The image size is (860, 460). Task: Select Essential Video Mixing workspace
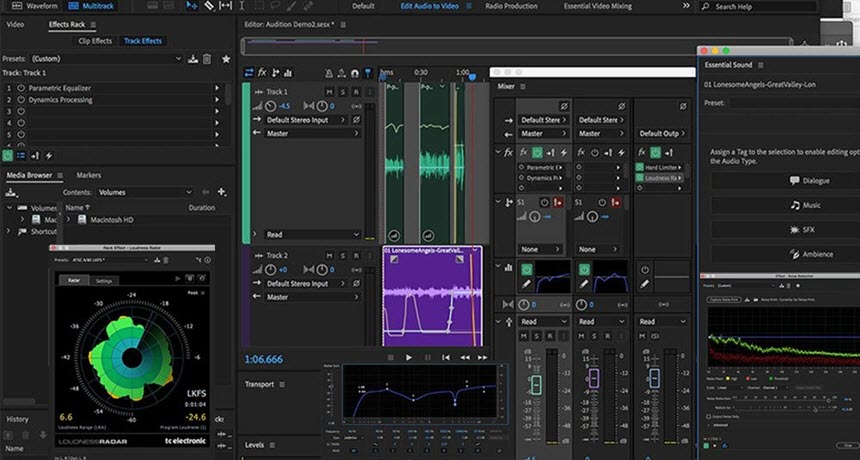pyautogui.click(x=598, y=6)
